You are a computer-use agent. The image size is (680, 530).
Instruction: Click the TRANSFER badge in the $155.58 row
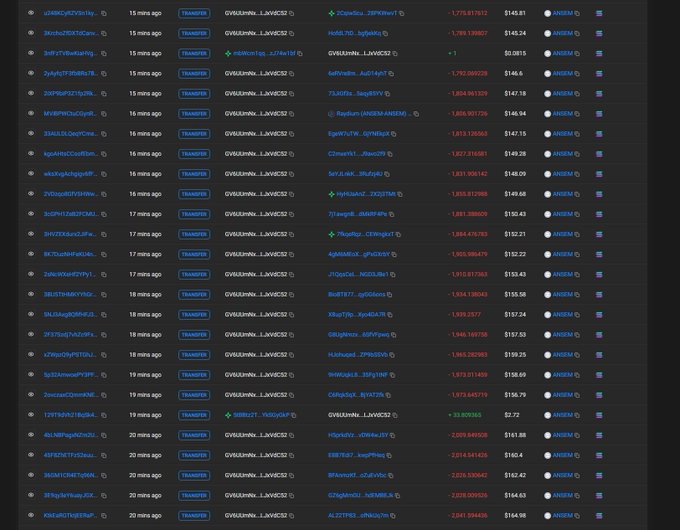(x=194, y=294)
